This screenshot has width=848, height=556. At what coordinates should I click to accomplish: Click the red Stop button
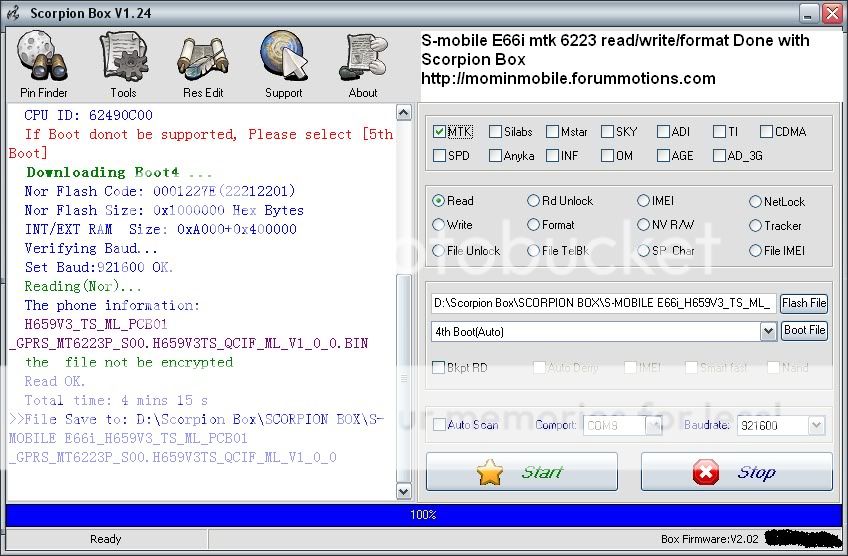point(736,472)
